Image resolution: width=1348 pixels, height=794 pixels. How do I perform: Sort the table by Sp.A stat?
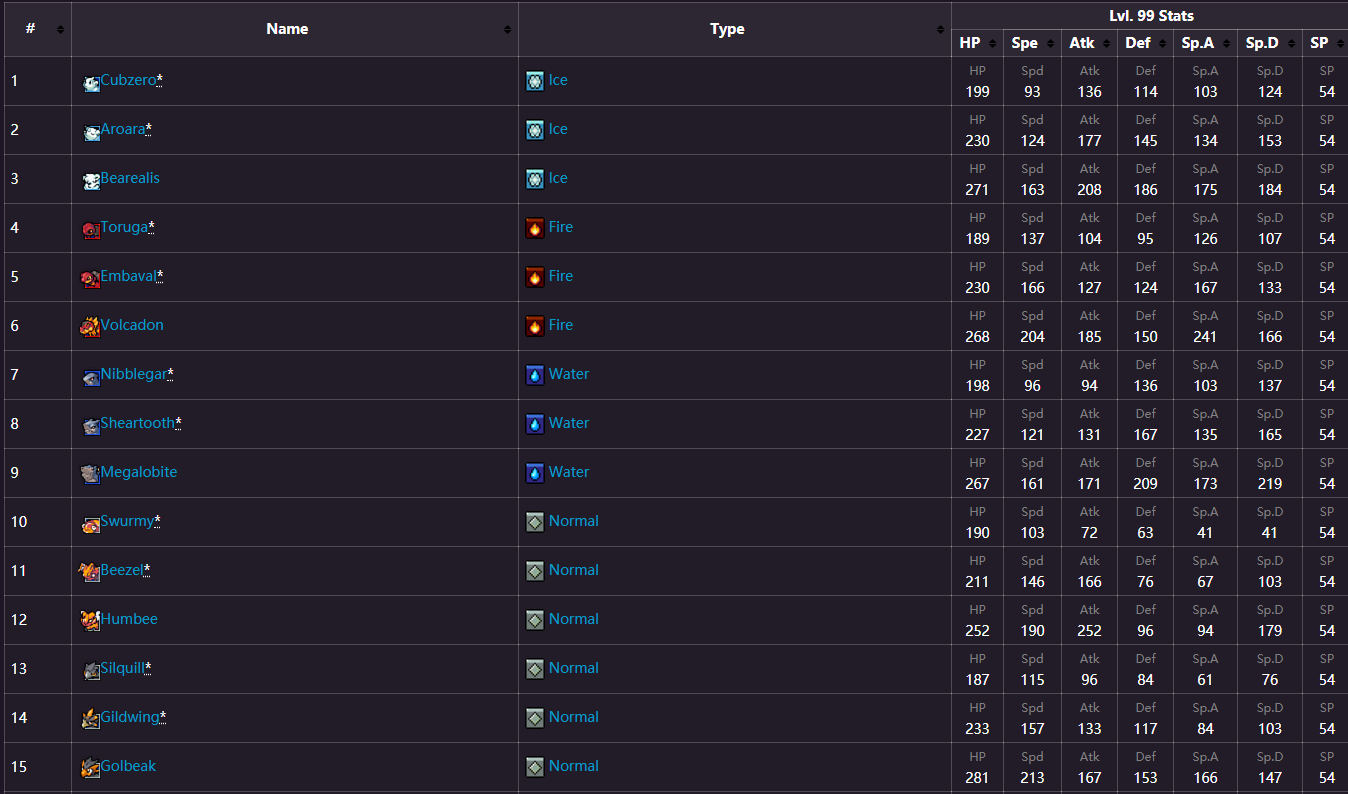click(1205, 43)
